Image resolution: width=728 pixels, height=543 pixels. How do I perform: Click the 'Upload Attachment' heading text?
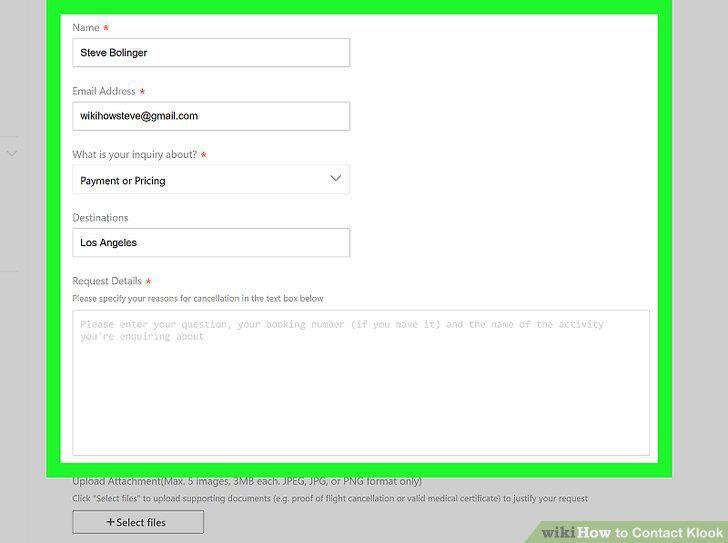point(247,481)
